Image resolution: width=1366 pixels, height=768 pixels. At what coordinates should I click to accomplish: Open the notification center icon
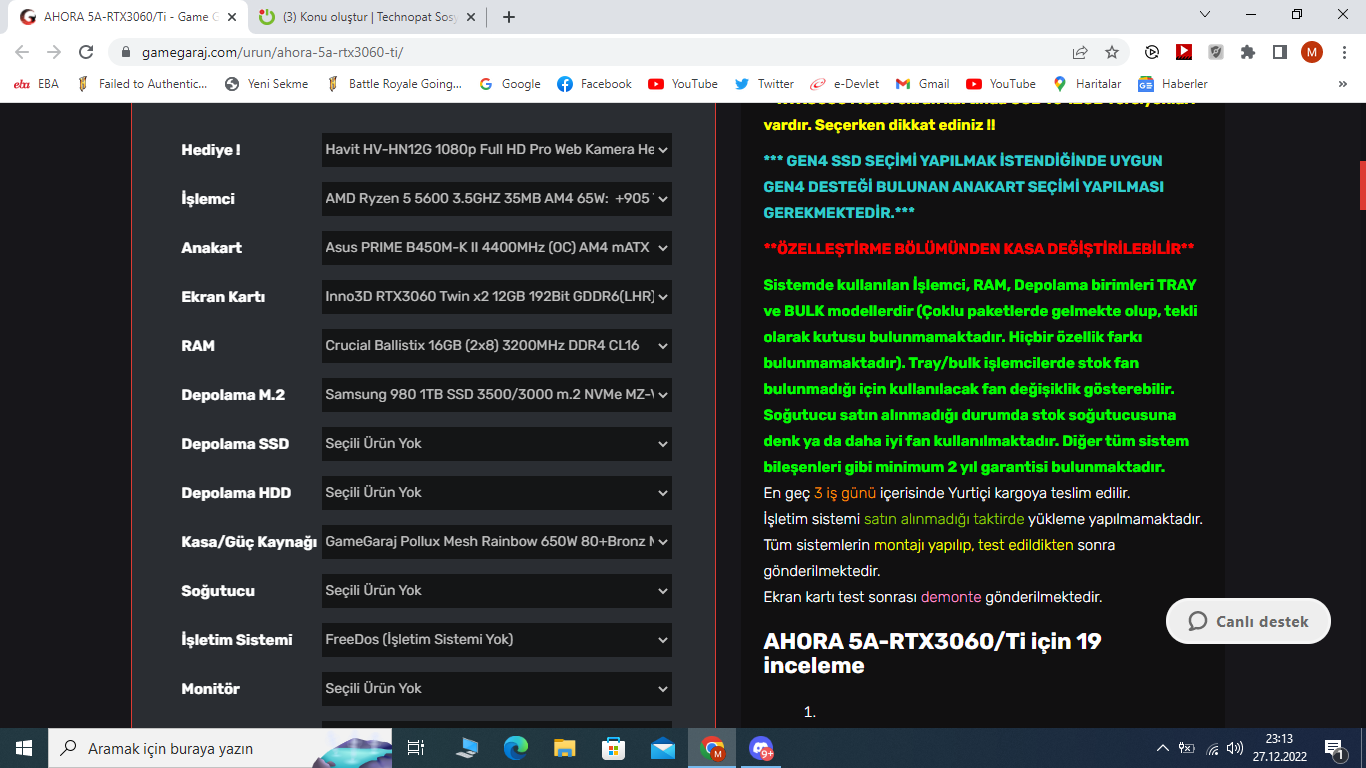point(1333,748)
